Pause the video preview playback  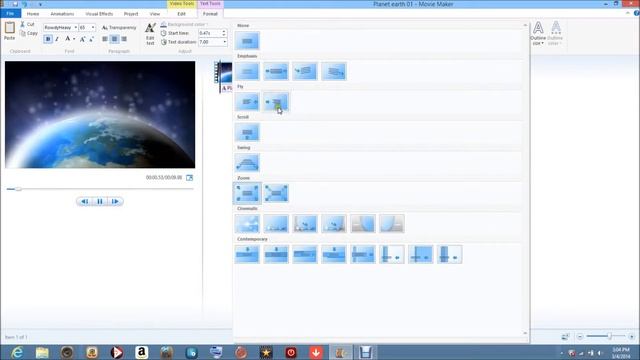[x=100, y=201]
